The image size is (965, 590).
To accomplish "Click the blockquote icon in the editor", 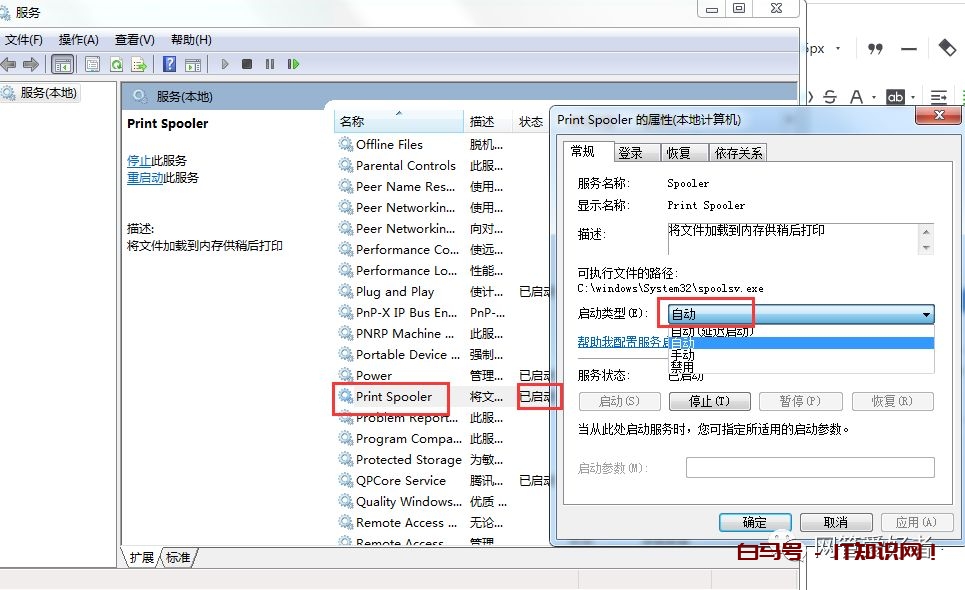I will tap(875, 48).
